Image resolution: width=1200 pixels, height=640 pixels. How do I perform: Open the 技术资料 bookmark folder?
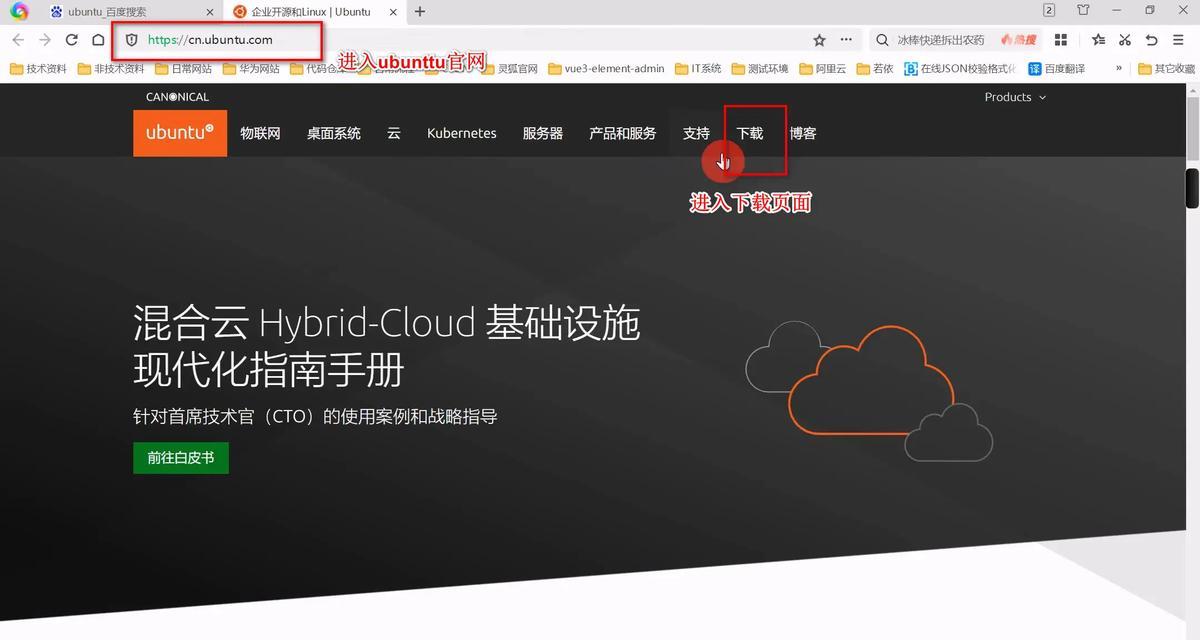[38, 69]
